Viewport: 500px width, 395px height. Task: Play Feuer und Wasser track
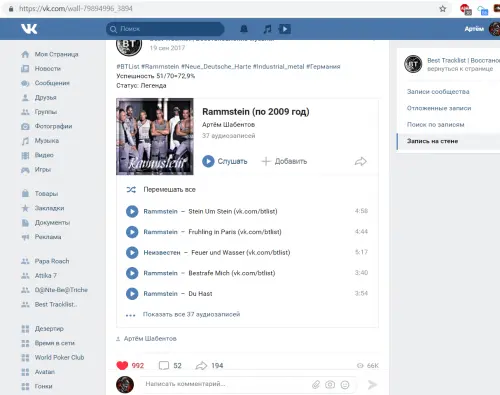132,253
